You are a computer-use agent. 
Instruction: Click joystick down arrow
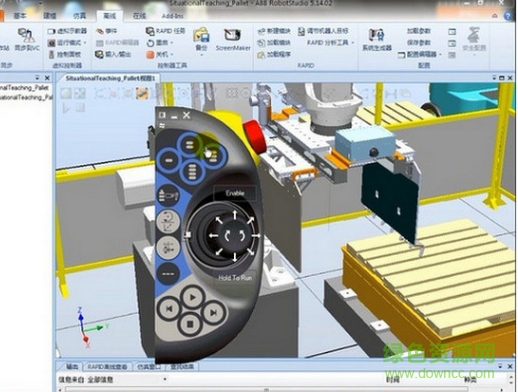click(235, 257)
